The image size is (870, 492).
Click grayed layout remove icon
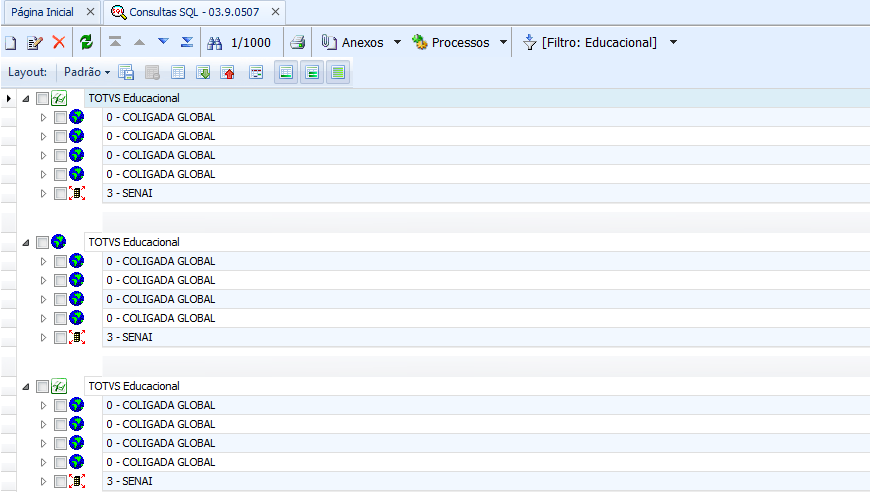pyautogui.click(x=152, y=73)
